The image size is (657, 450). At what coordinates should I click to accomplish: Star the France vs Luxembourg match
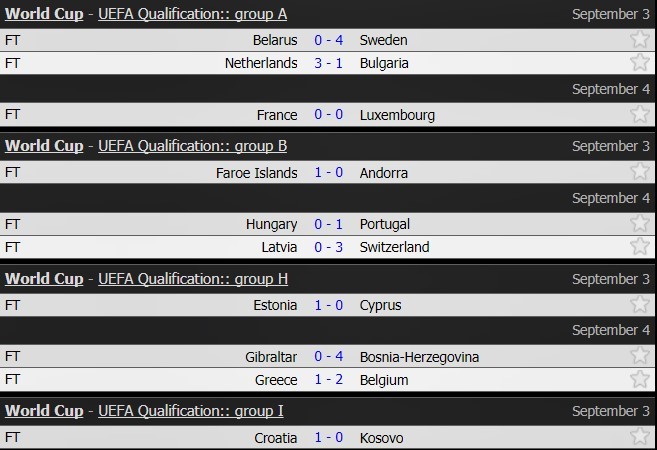(x=640, y=115)
